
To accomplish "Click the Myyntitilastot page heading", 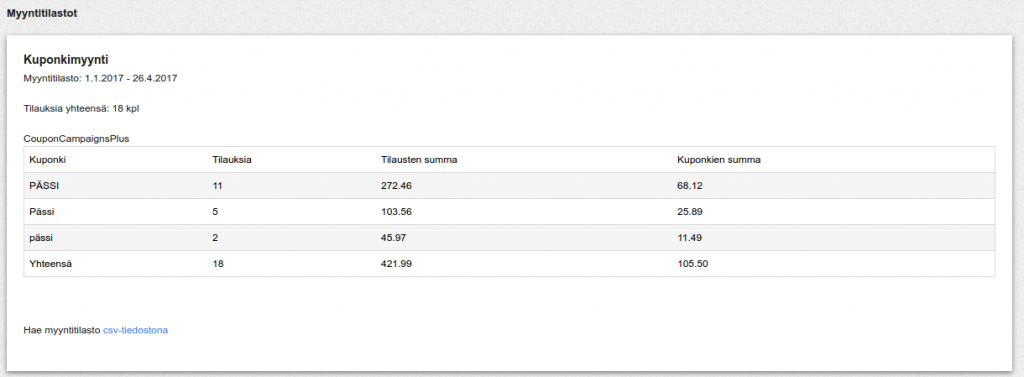I will coord(42,13).
